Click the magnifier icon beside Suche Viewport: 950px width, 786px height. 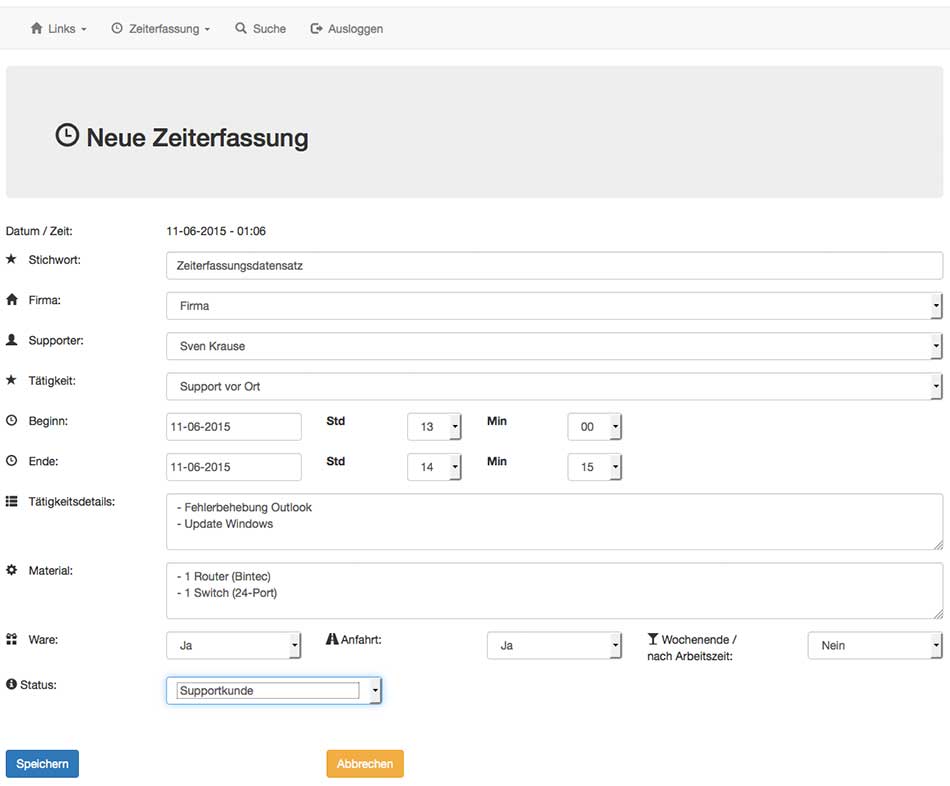[x=241, y=28]
